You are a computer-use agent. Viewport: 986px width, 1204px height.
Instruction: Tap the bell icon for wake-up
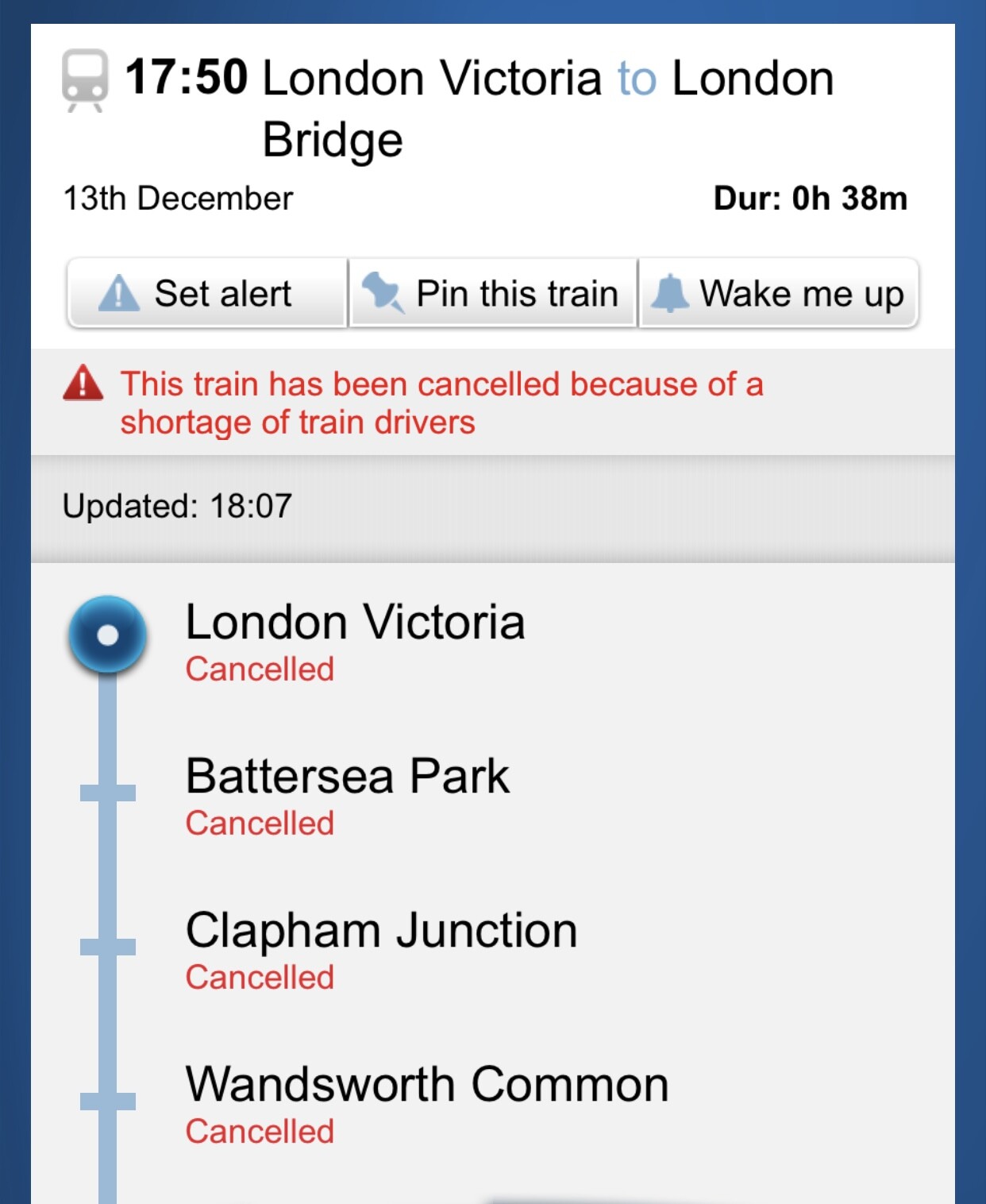click(x=670, y=293)
